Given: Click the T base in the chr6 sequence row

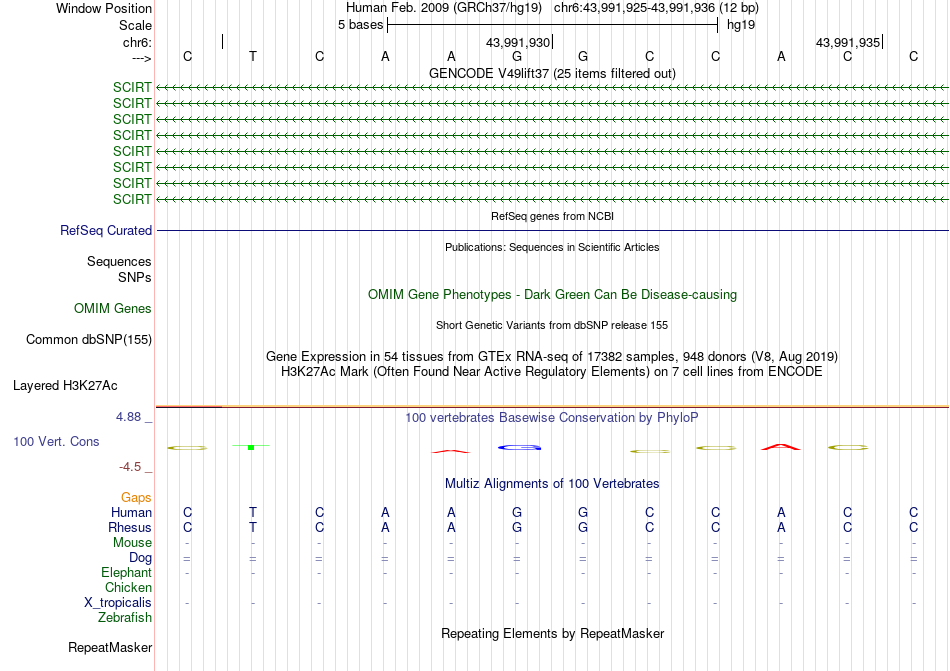Looking at the screenshot, I should (253, 56).
